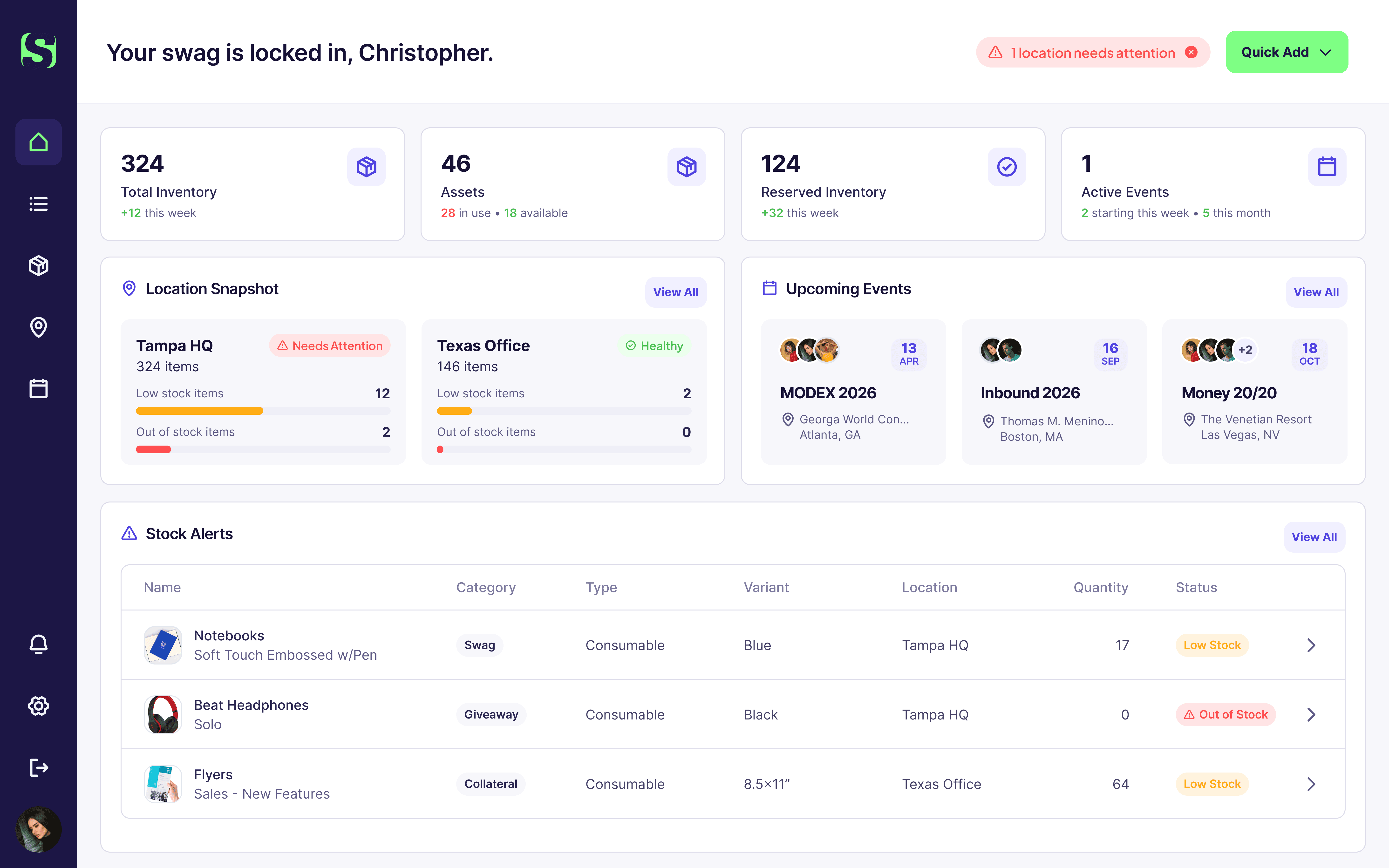1389x868 pixels.
Task: Click the warning triangle in attention alert
Action: tap(995, 52)
